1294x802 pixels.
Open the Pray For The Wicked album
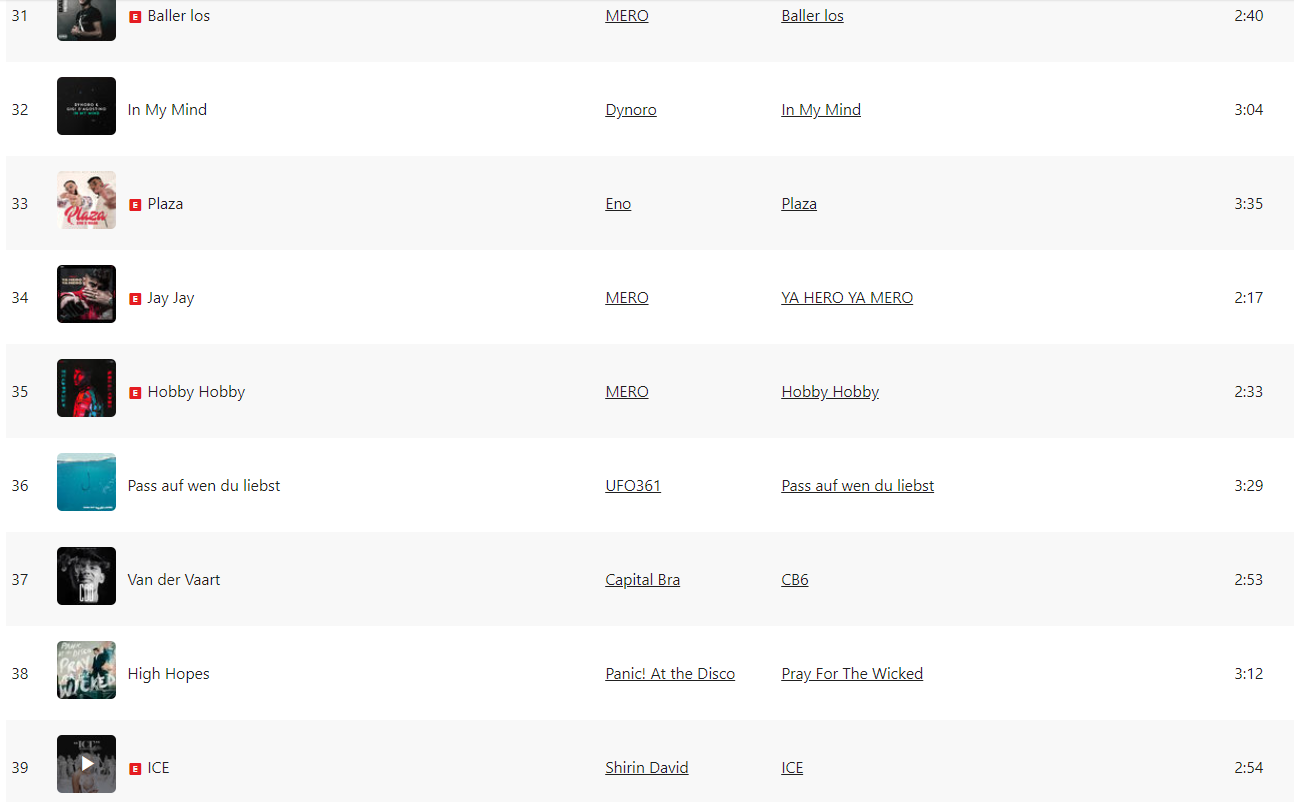pos(852,674)
